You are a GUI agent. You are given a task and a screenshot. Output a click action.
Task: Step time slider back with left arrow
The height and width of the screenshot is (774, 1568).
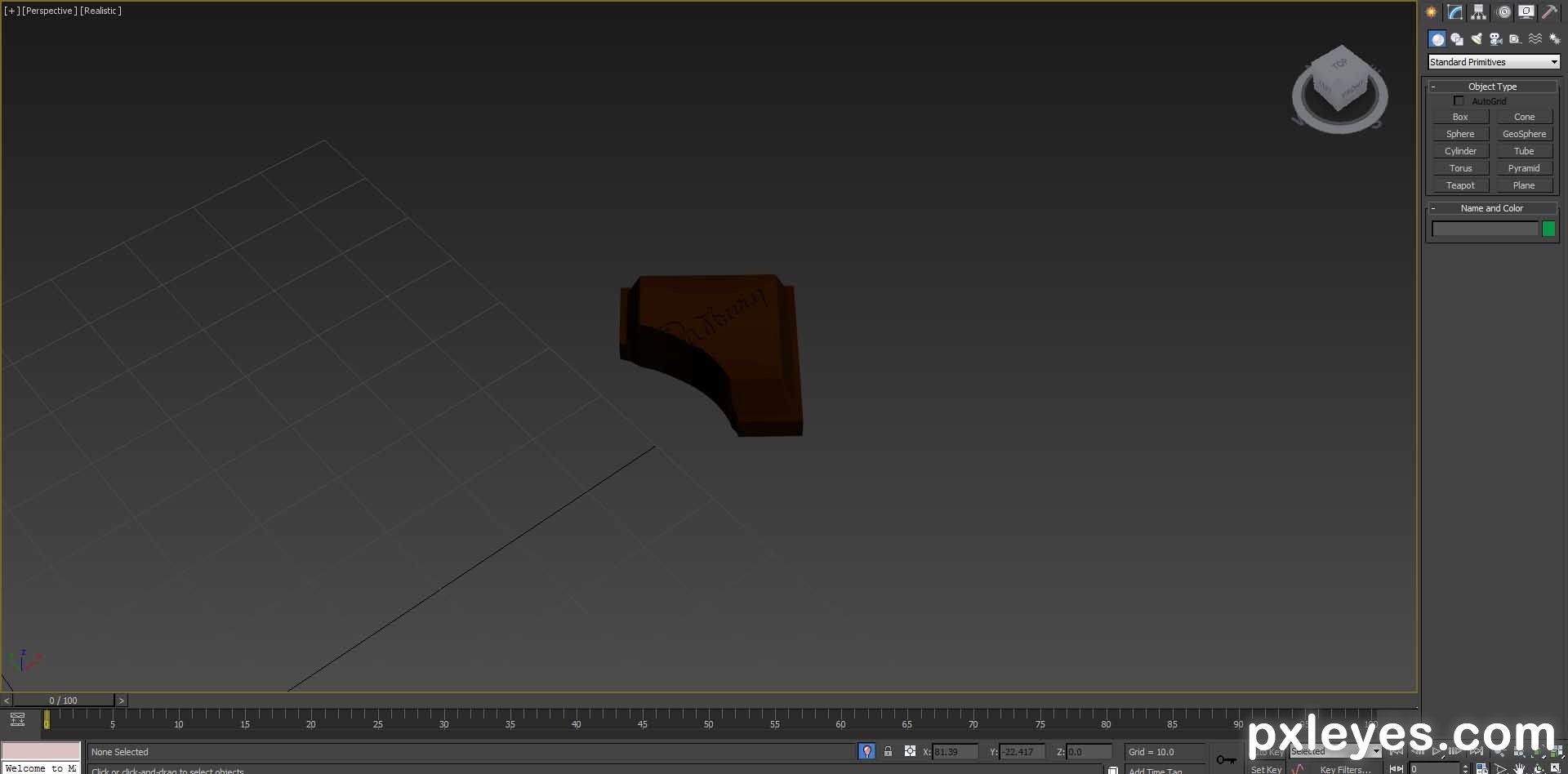7,701
